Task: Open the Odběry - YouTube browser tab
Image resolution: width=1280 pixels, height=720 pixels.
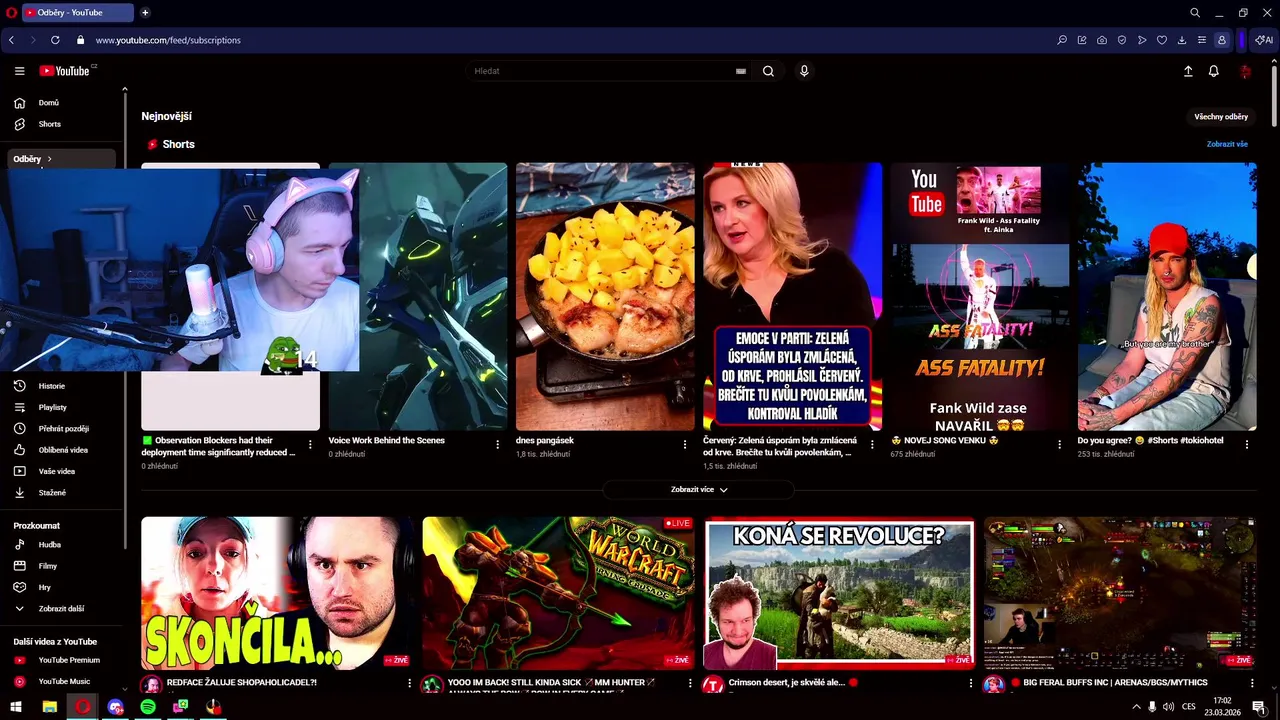Action: [x=77, y=13]
